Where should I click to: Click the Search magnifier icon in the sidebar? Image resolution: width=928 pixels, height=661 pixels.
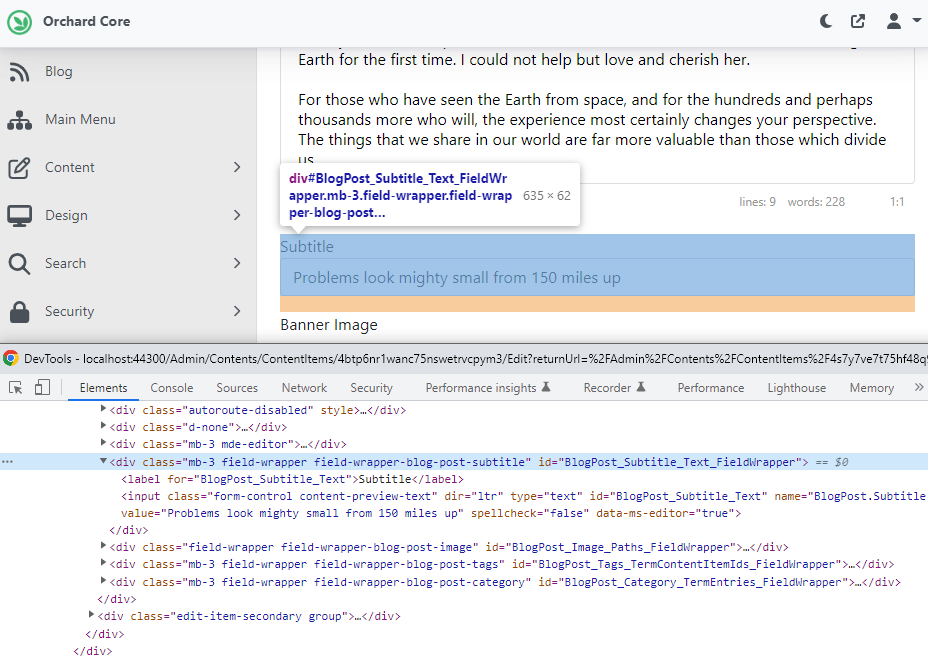coord(19,264)
